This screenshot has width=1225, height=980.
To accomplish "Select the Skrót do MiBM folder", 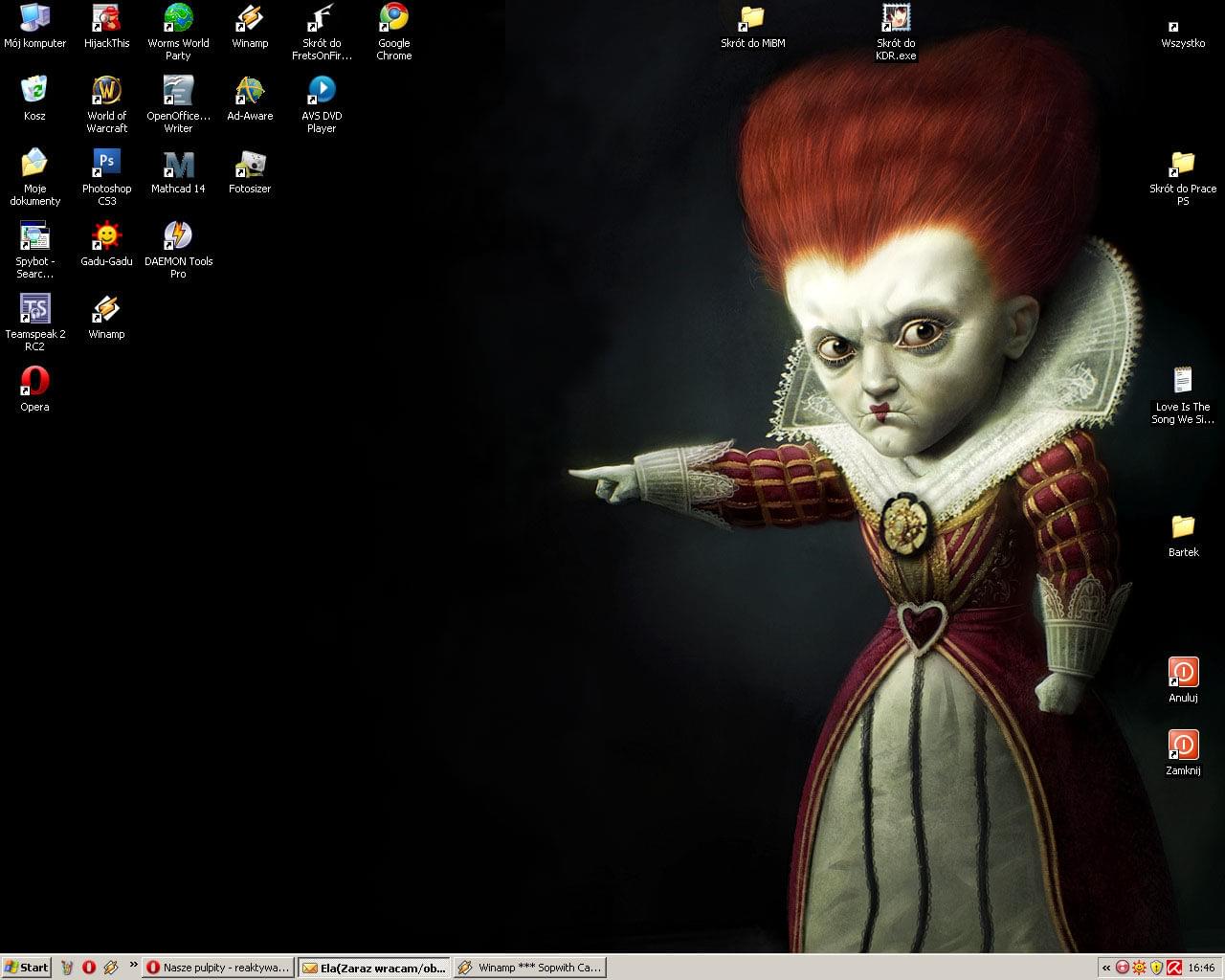I will 752,27.
